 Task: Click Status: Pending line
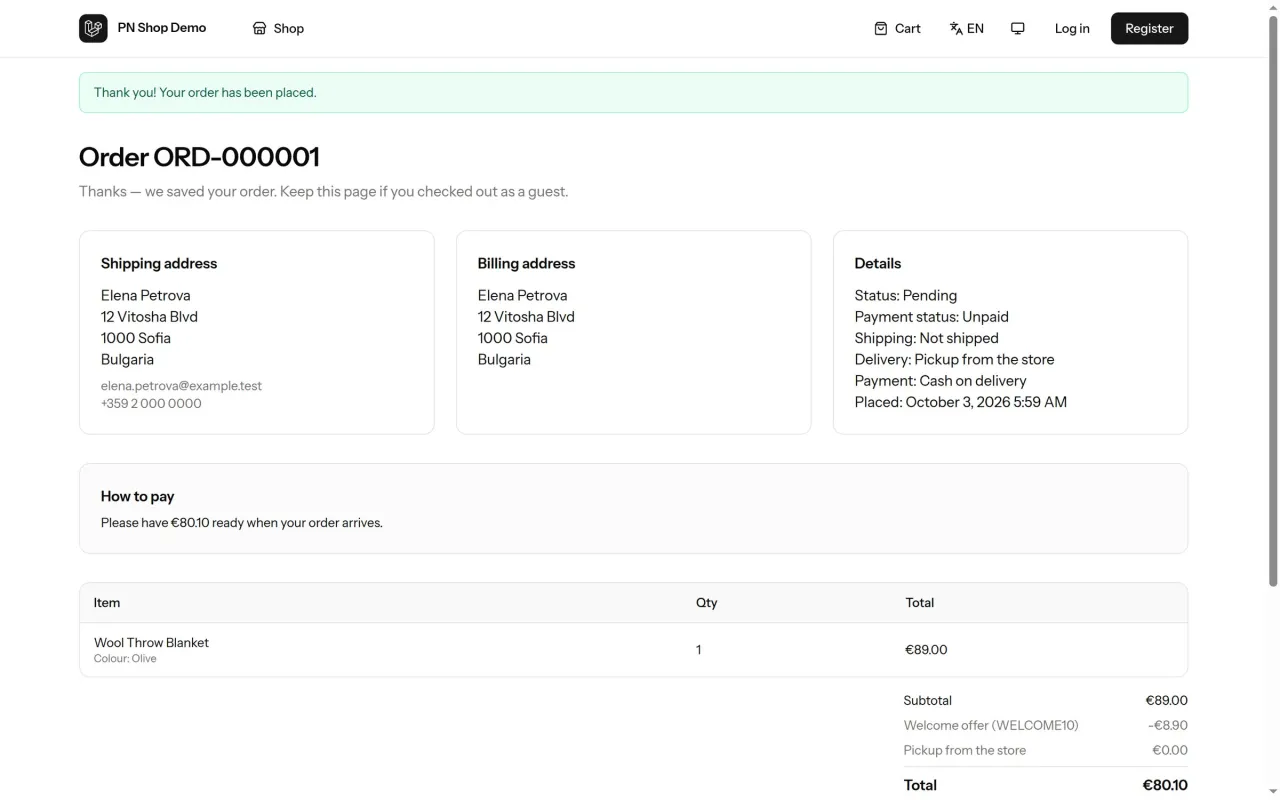click(906, 296)
